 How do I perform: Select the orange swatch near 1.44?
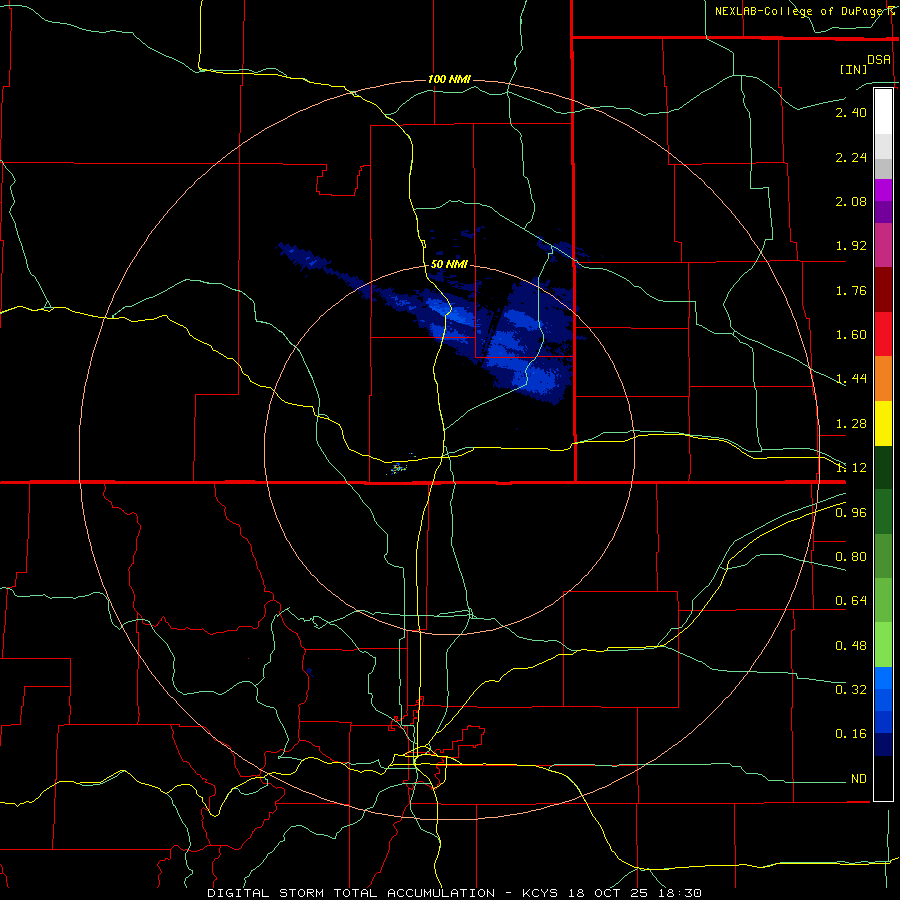coord(883,379)
